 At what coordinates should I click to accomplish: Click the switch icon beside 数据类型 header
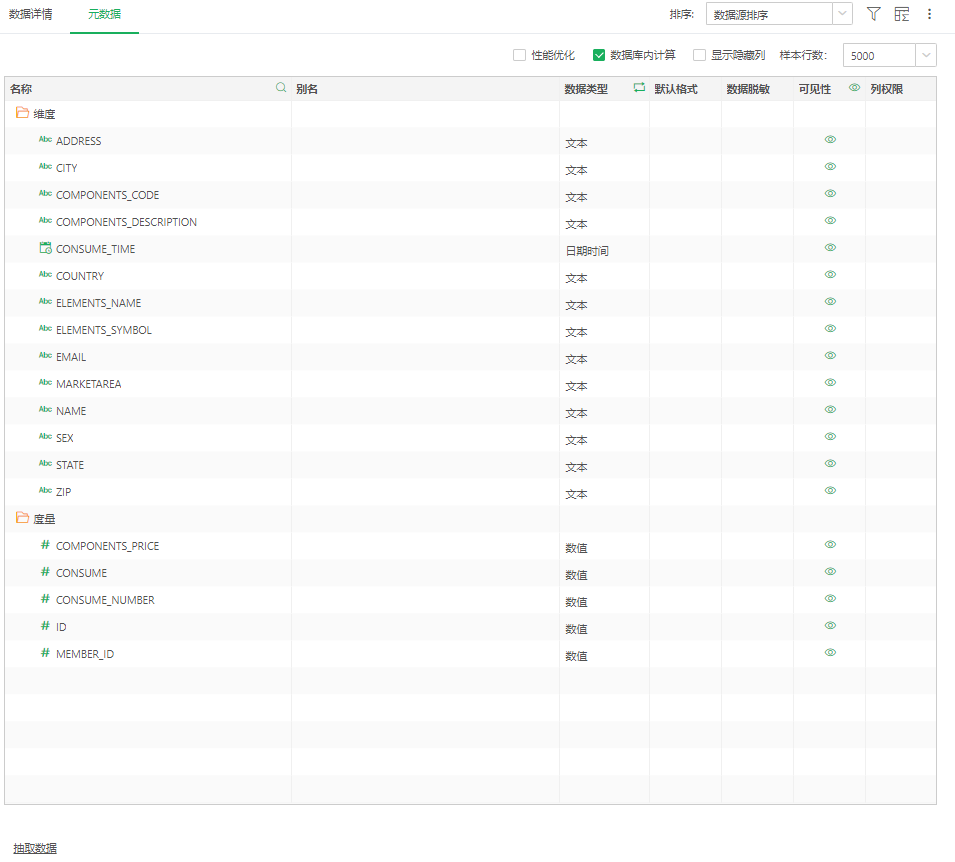[x=639, y=88]
